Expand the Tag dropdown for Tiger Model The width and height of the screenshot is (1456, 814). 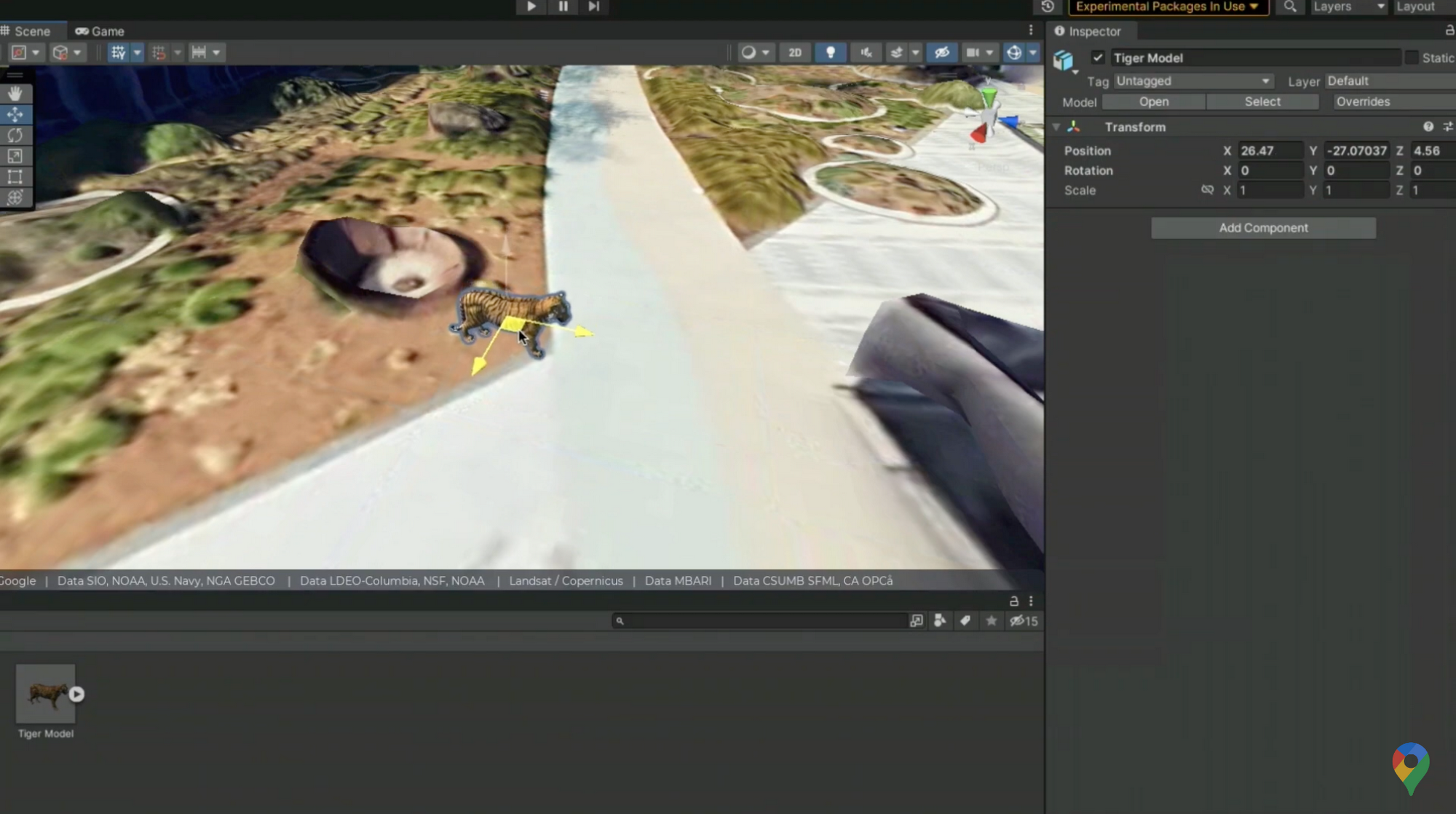click(1192, 81)
